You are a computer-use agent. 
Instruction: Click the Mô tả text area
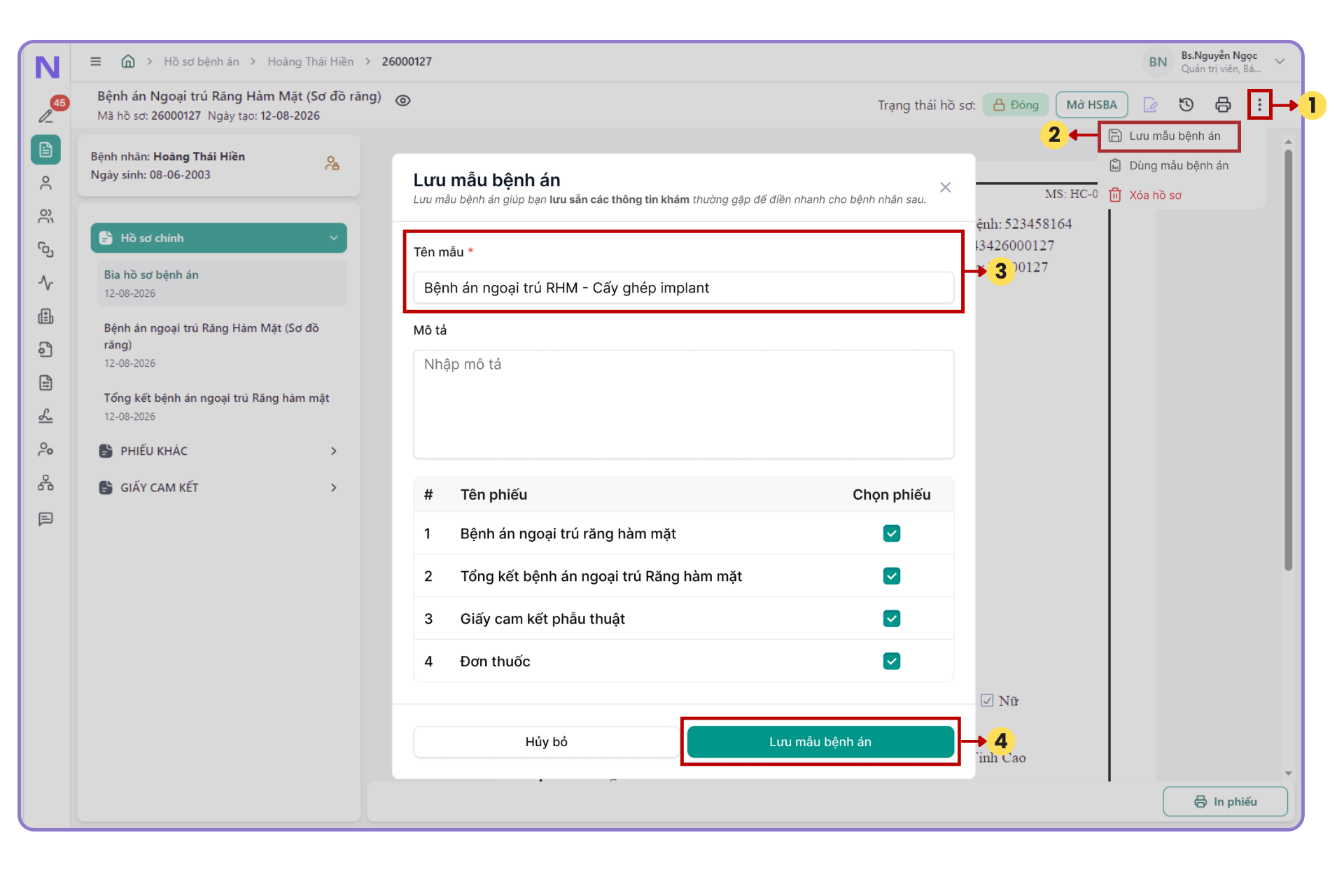683,405
